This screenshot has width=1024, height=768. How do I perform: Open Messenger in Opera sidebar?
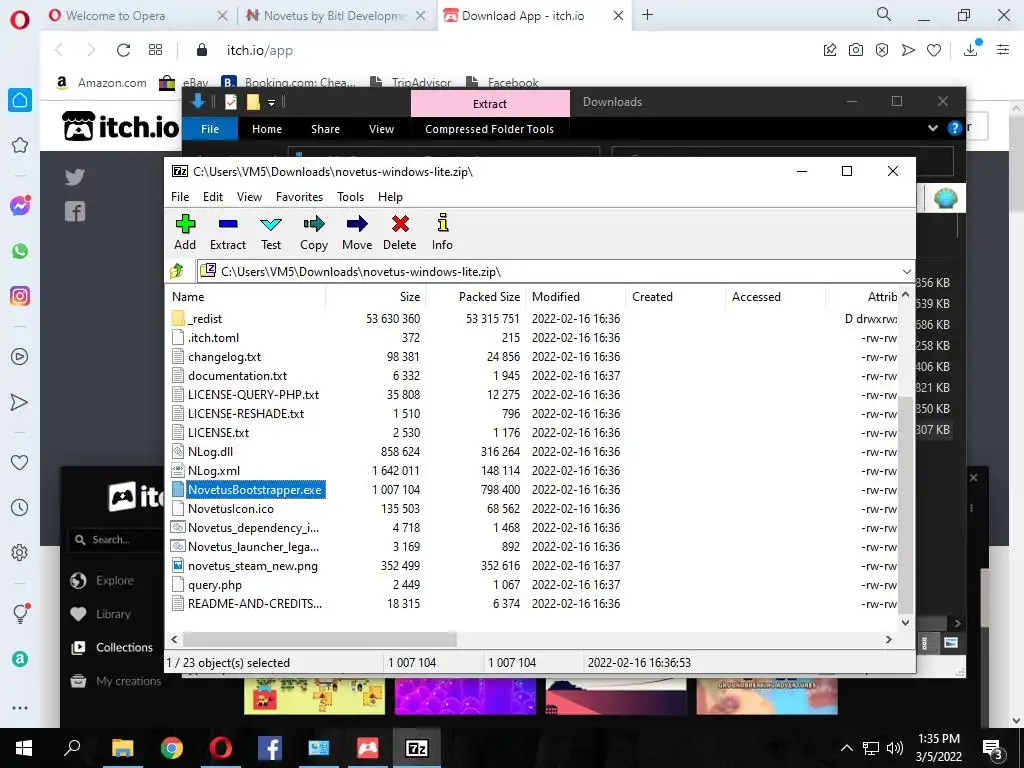(20, 206)
